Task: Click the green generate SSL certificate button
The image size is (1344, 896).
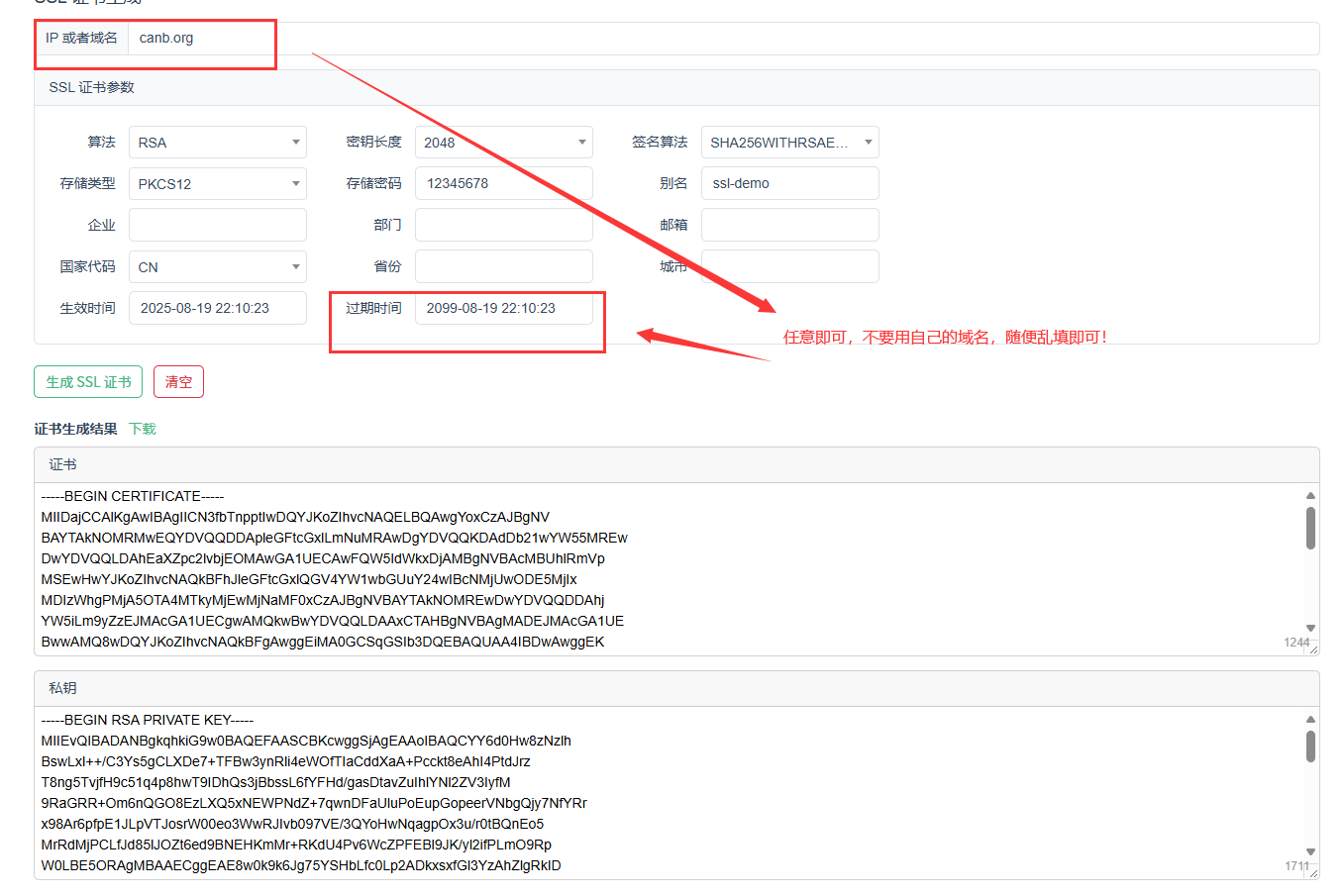Action: coord(88,382)
